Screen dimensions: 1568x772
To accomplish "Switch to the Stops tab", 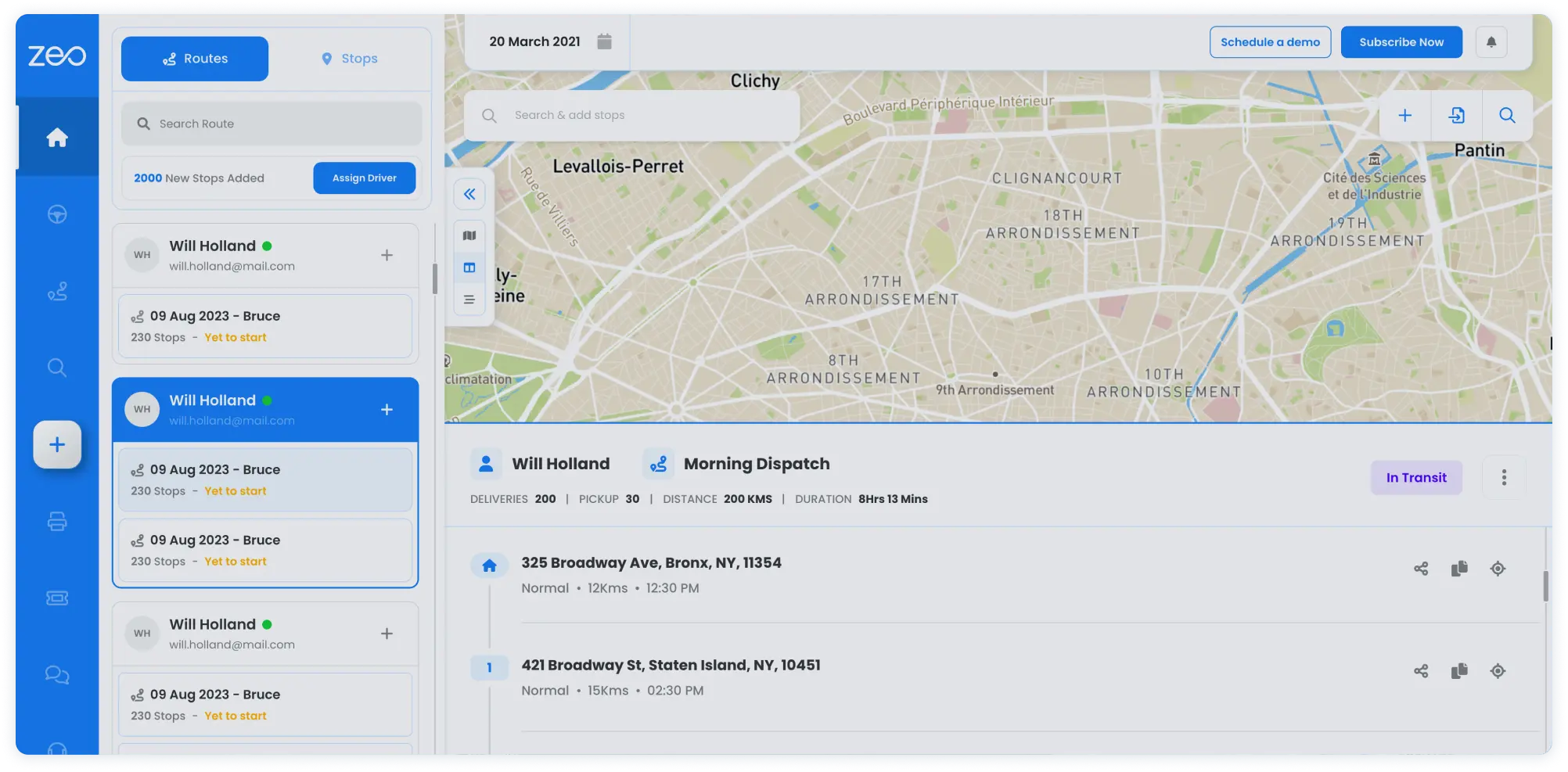I will 350,59.
